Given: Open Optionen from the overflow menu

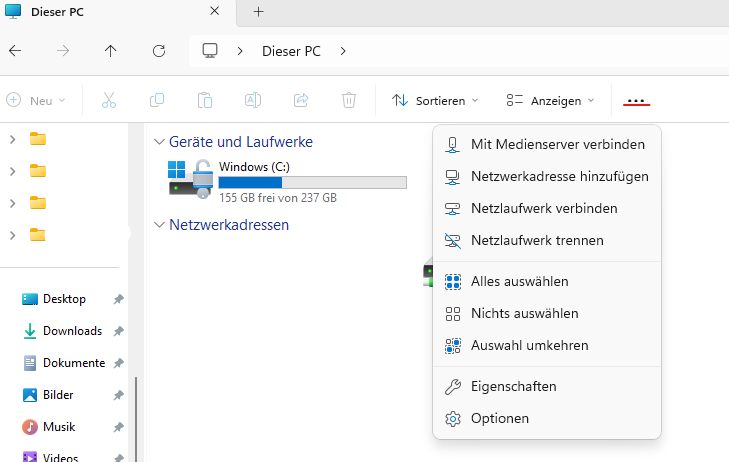Looking at the screenshot, I should click(499, 418).
